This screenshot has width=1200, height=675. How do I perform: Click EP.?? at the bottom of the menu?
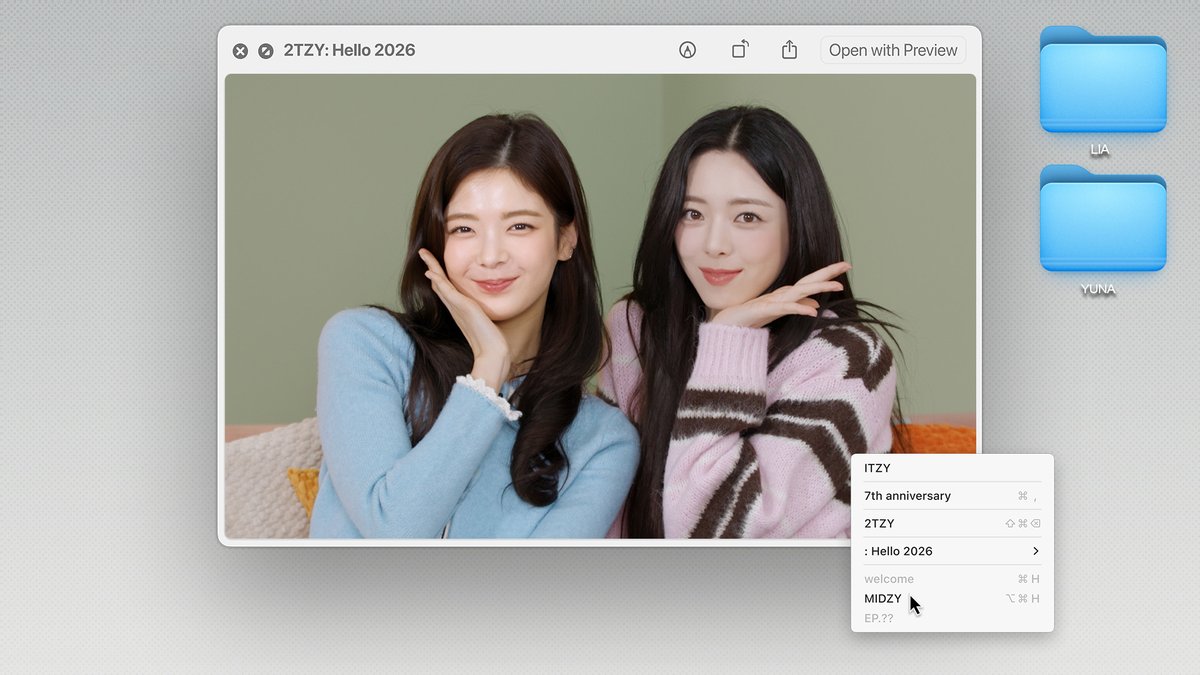(879, 618)
